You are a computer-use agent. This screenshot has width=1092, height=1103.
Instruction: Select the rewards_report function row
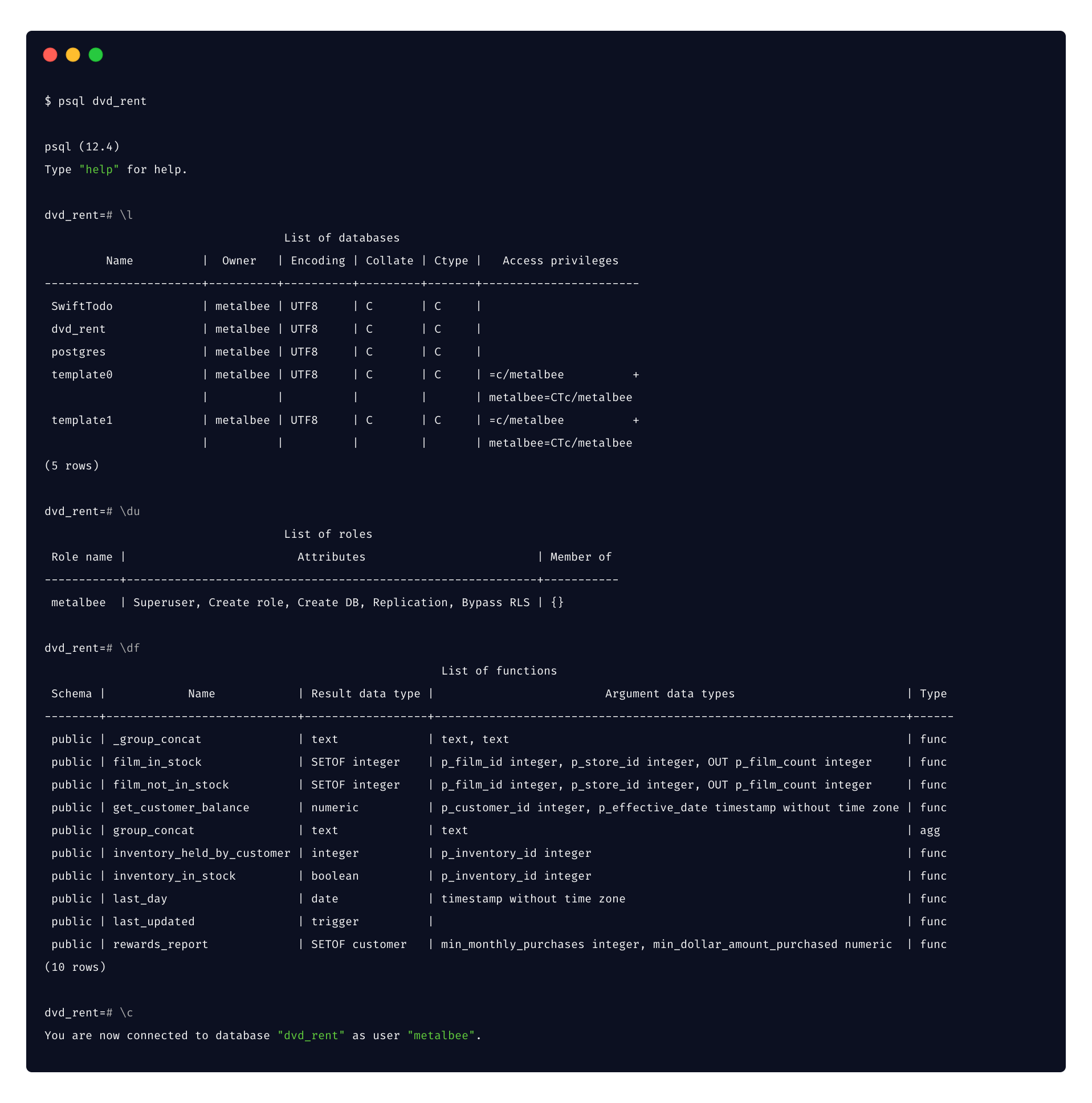pyautogui.click(x=161, y=943)
